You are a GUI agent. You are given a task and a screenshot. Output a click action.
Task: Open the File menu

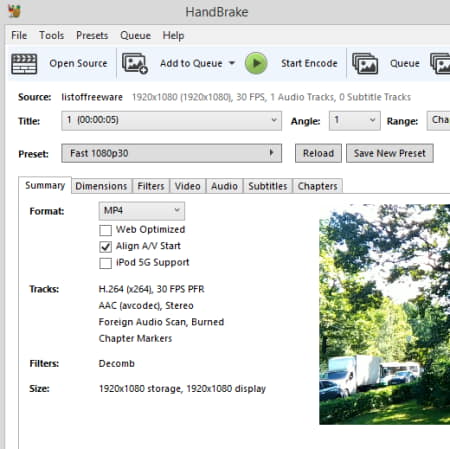[x=19, y=35]
